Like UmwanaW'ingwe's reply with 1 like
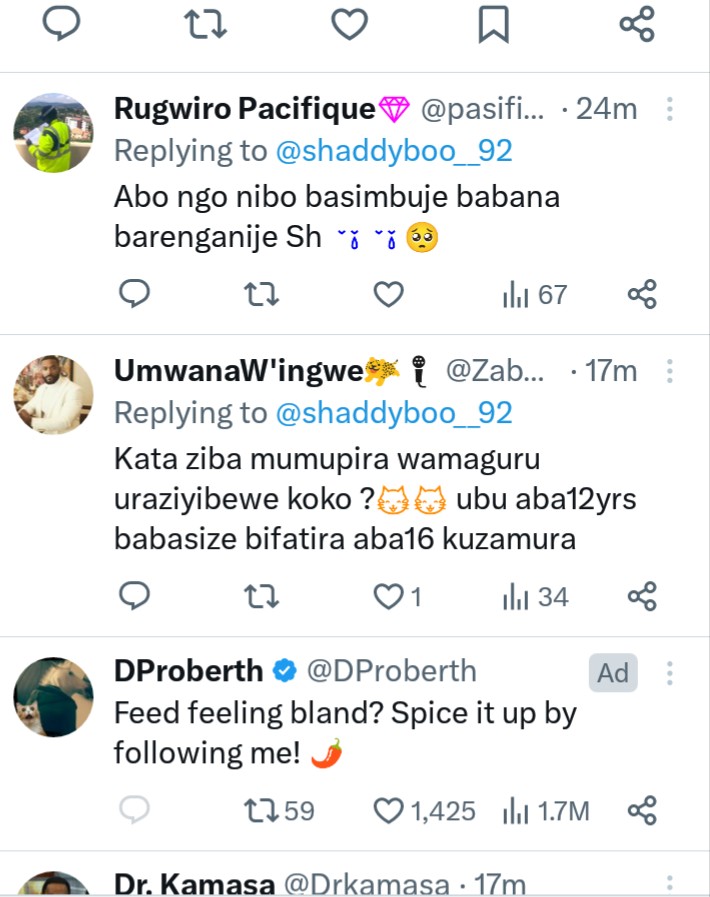 coord(388,597)
